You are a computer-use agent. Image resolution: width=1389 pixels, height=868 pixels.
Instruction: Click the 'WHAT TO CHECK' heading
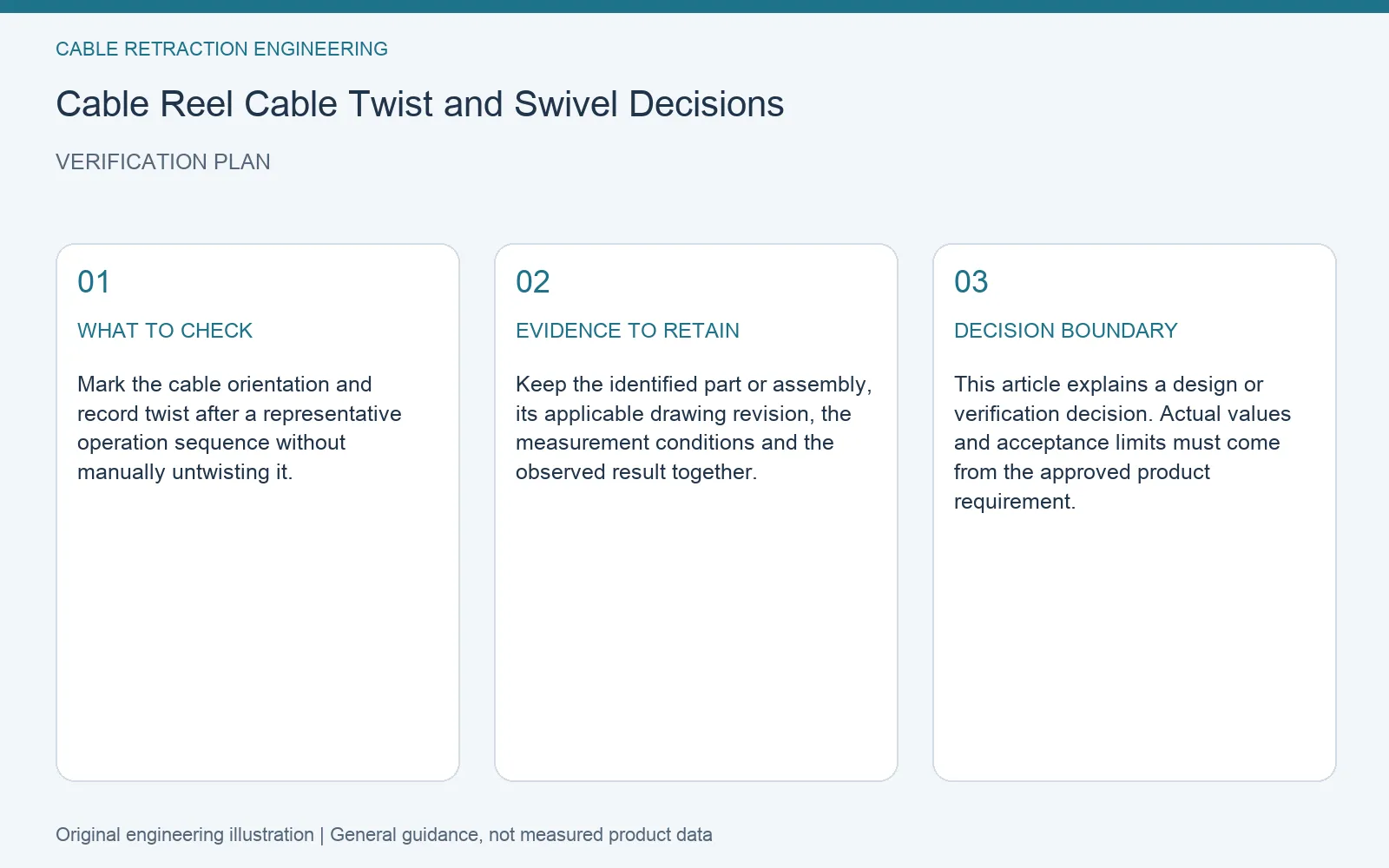[165, 331]
